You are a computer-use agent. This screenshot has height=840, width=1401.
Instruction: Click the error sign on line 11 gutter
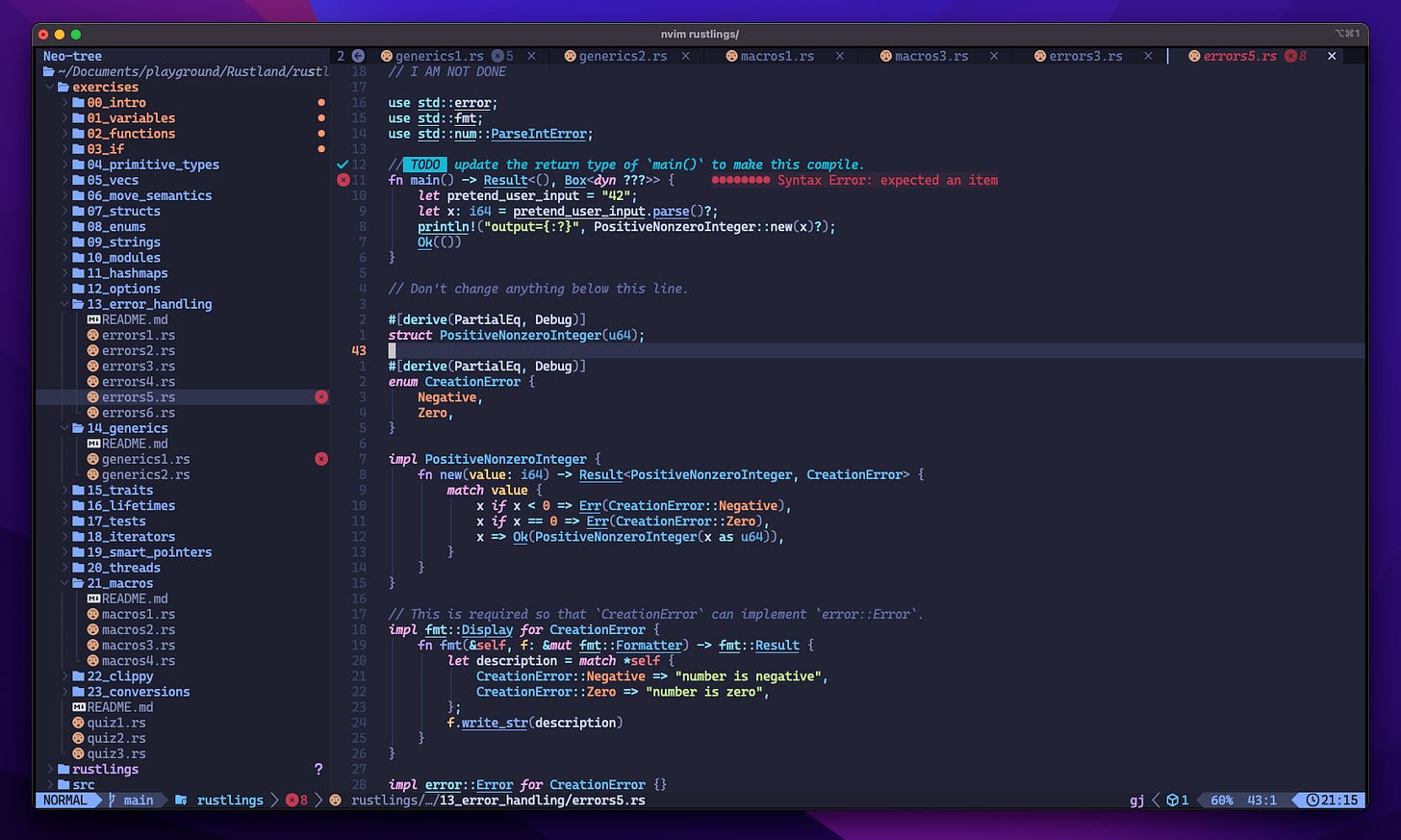click(344, 180)
